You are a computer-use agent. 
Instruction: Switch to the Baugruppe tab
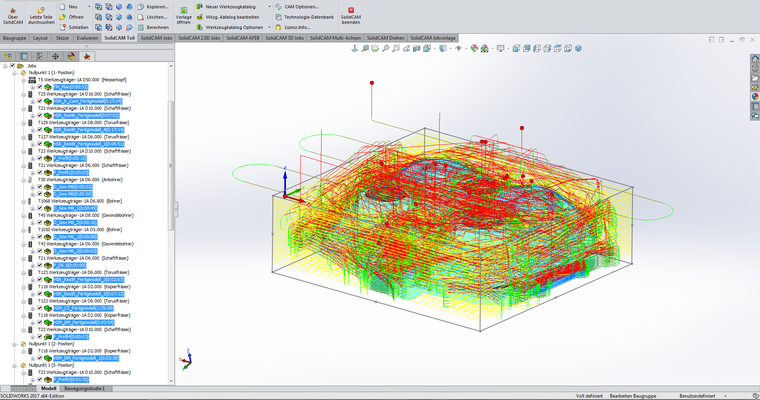click(15, 38)
